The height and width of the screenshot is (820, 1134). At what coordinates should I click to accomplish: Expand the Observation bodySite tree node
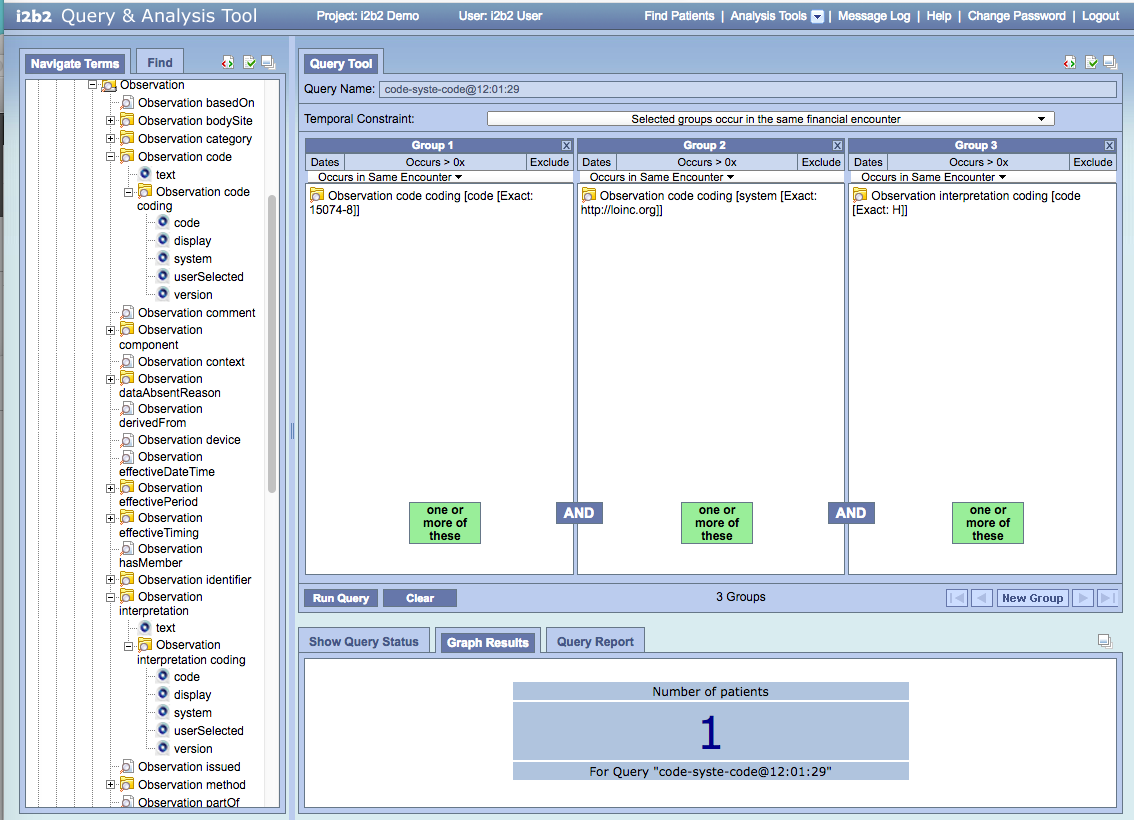point(110,121)
